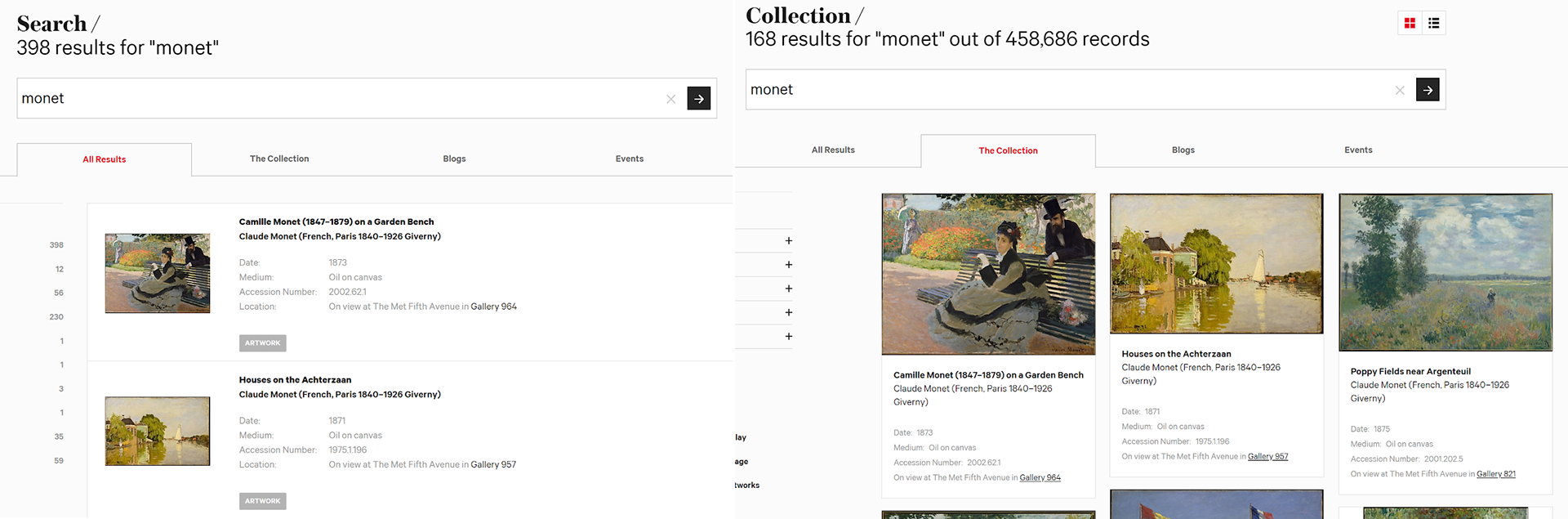Select the 56 count in left filter column
The width and height of the screenshot is (1568, 519).
59,293
